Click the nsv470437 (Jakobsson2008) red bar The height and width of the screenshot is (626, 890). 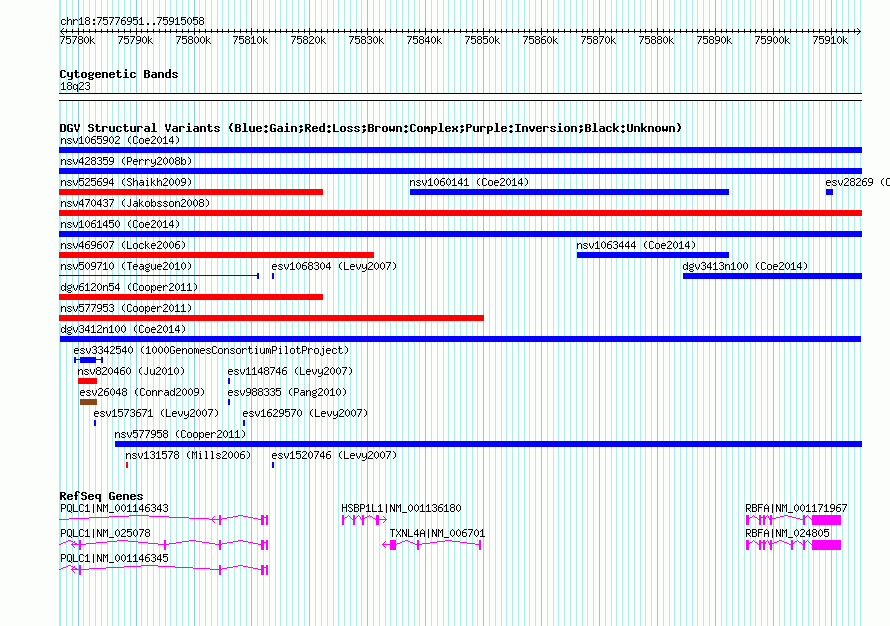pyautogui.click(x=460, y=213)
